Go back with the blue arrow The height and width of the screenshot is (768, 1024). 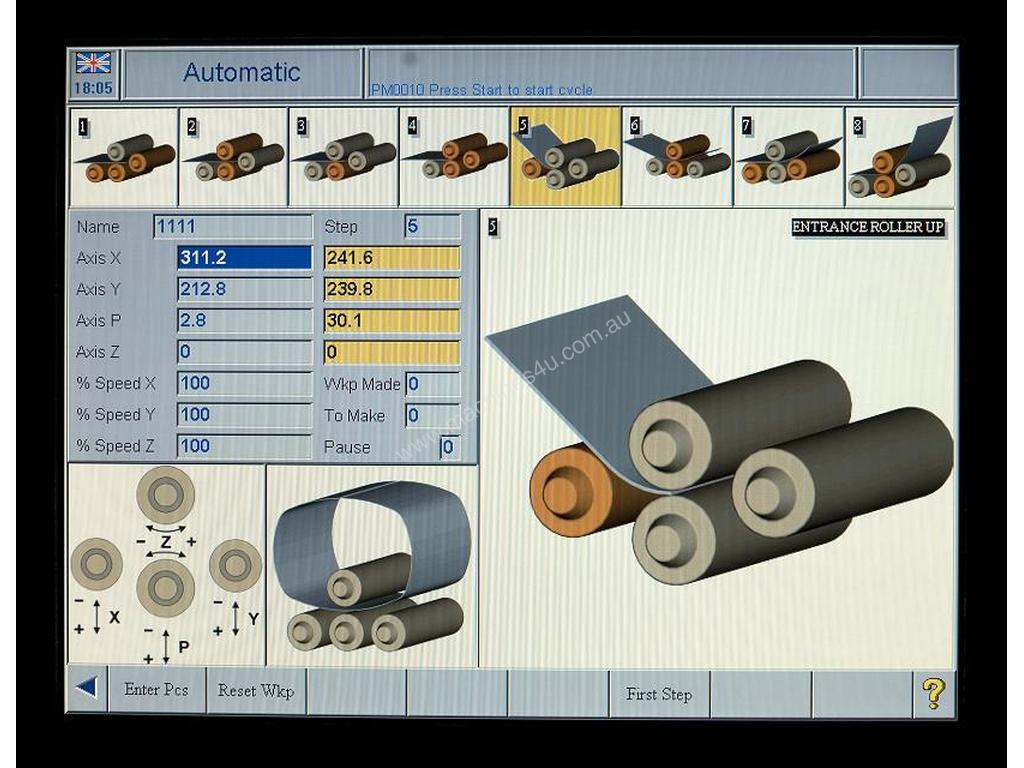click(87, 691)
